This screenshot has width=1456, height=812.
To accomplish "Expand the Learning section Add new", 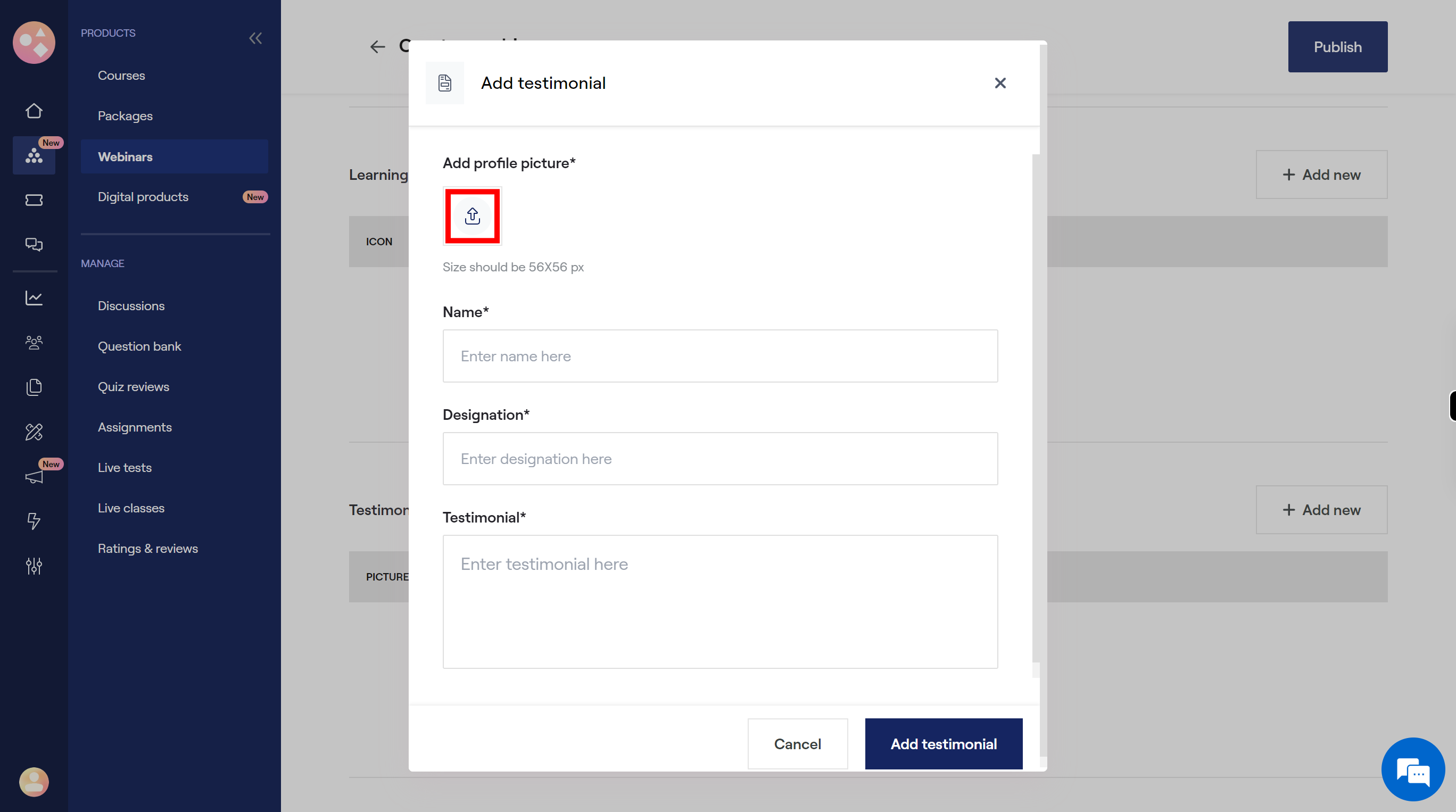I will 1322,174.
